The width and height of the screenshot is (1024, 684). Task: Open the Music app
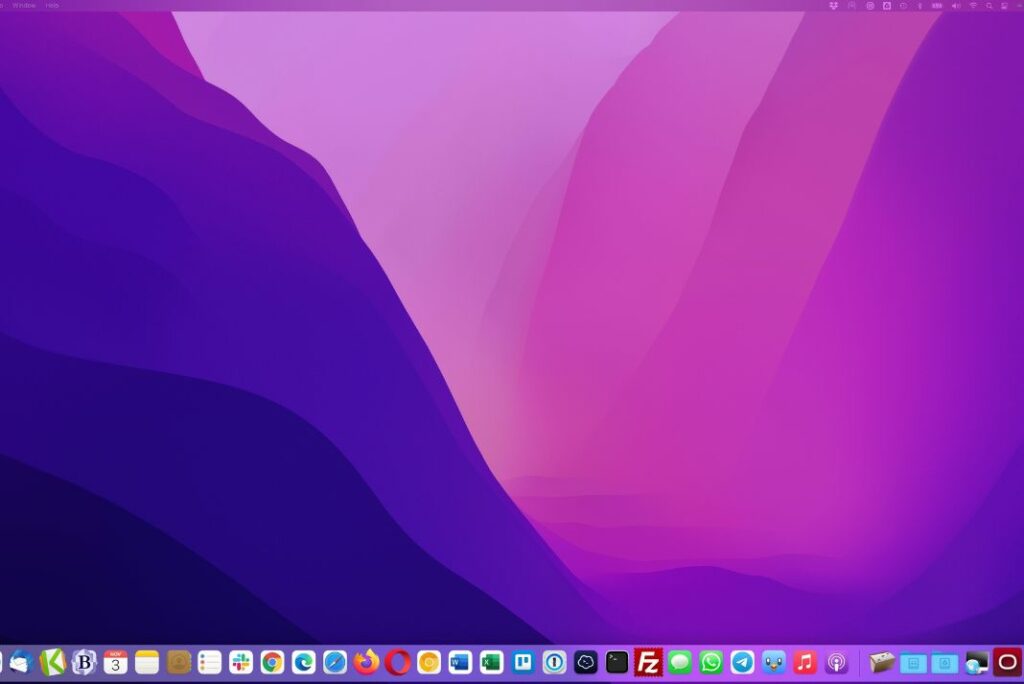(x=805, y=662)
